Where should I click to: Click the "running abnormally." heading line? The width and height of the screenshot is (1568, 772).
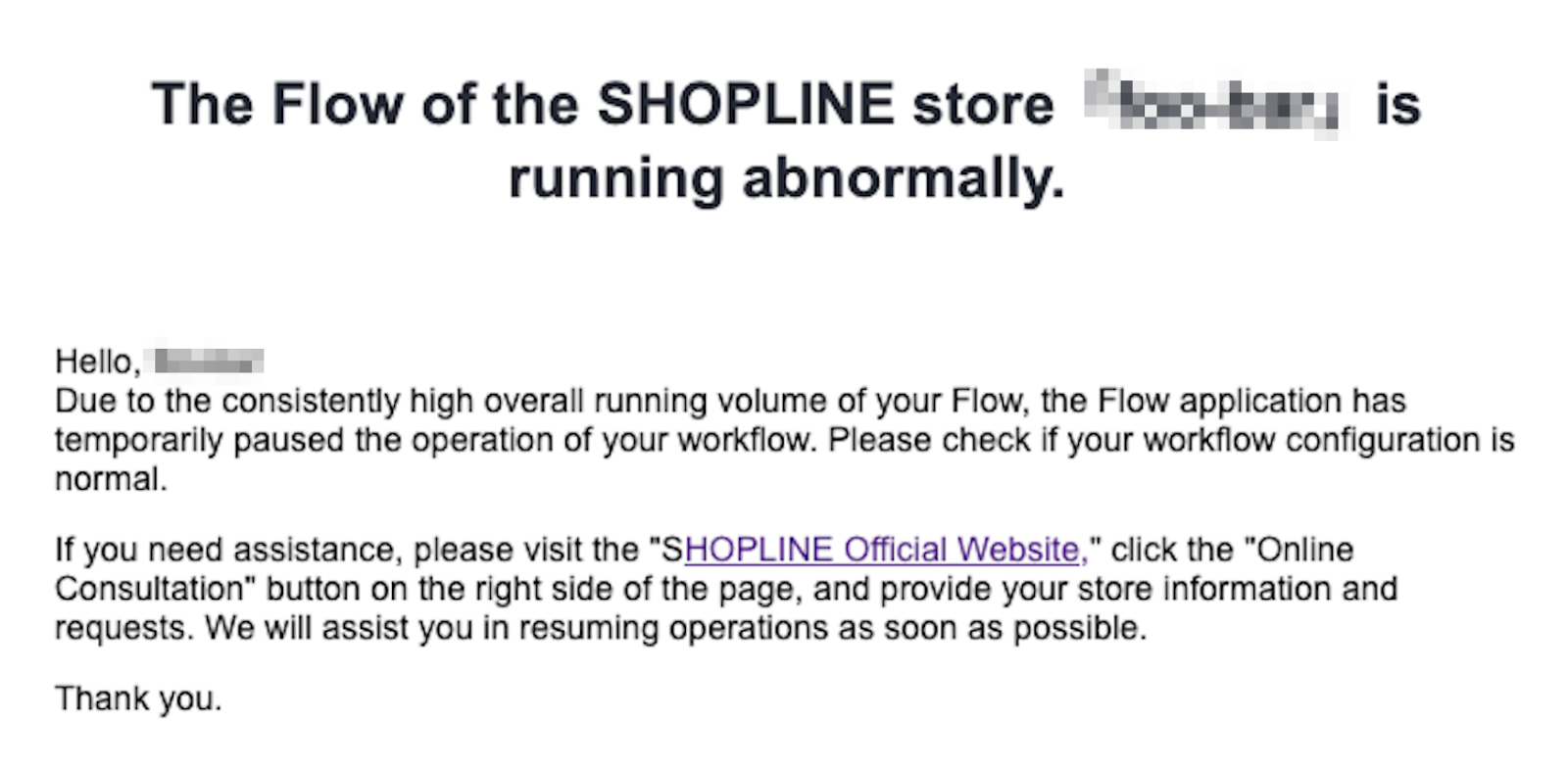click(x=786, y=178)
